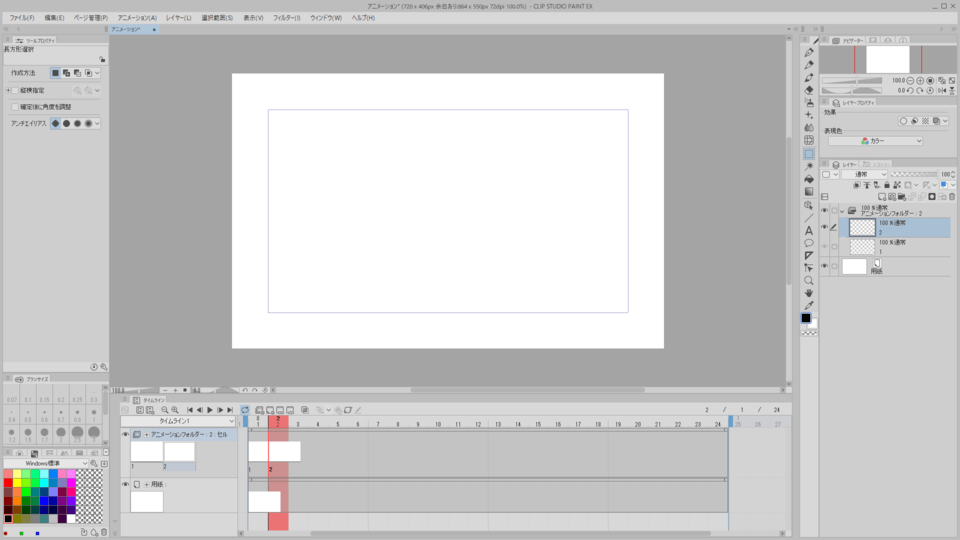Click the new raster layer icon in layer panel
Image resolution: width=960 pixels, height=540 pixels.
882,197
